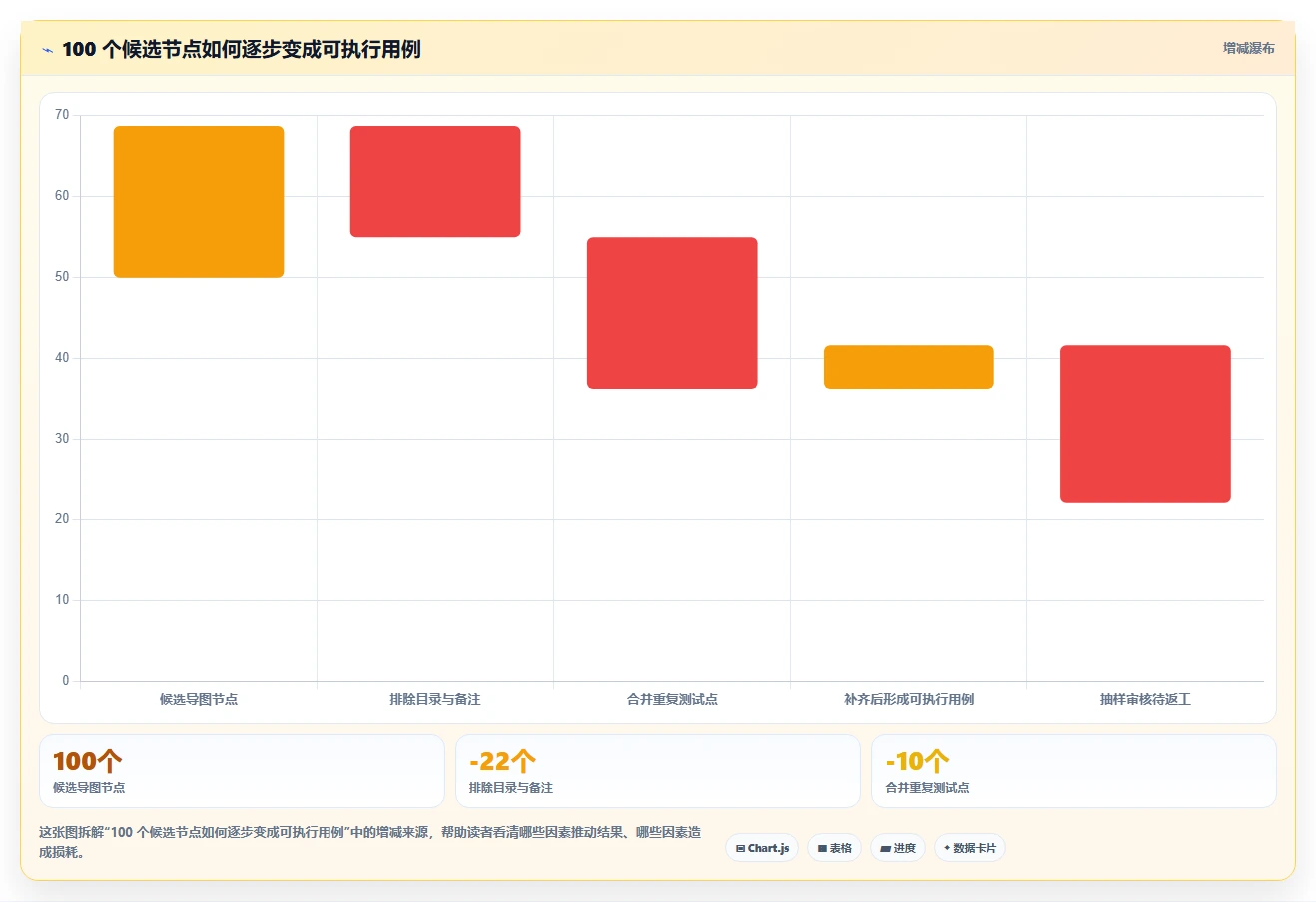
Task: Click the red 合并重复测试点 bar
Action: (672, 313)
